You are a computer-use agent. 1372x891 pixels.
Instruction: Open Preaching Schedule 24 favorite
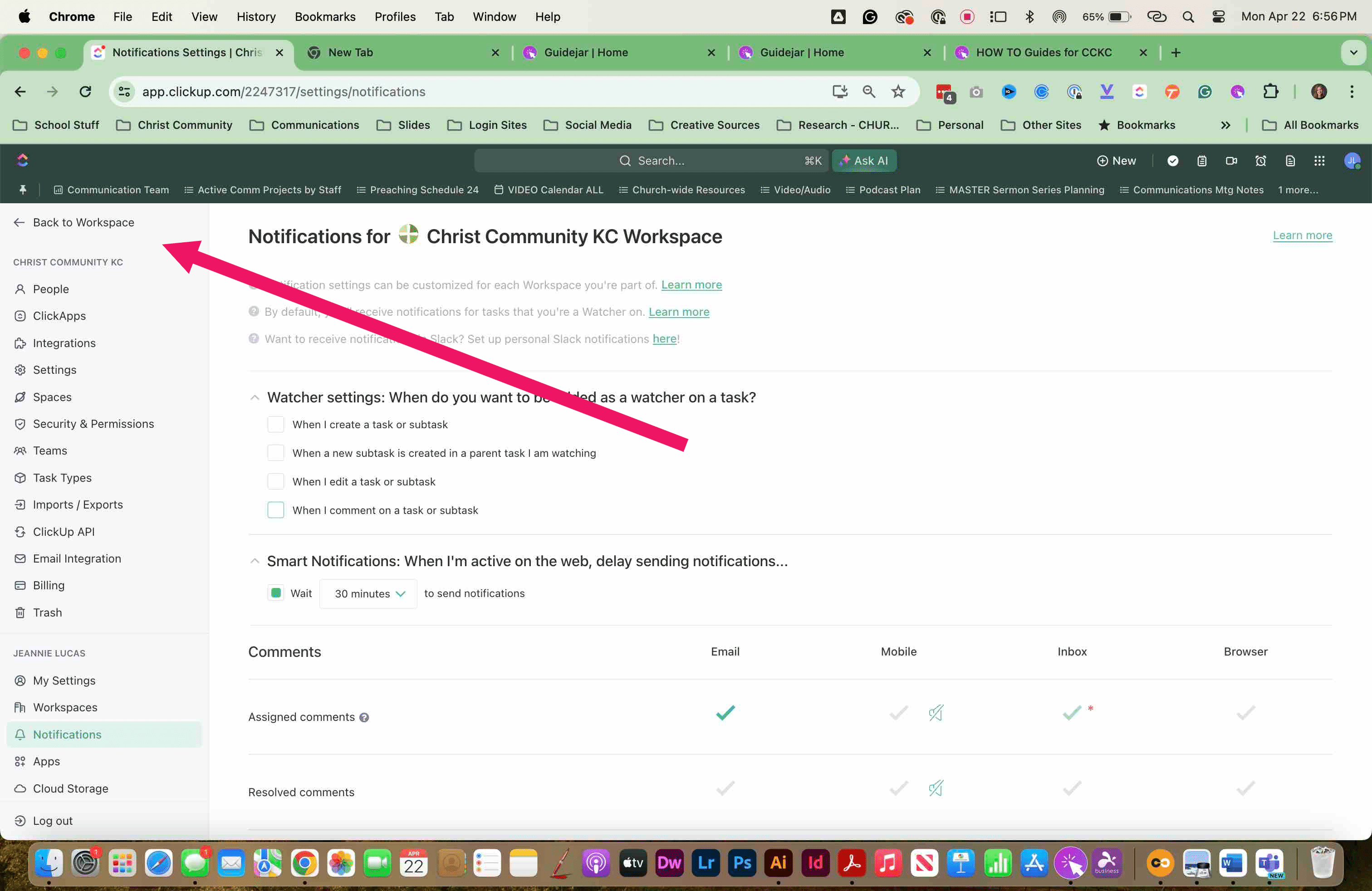point(417,190)
